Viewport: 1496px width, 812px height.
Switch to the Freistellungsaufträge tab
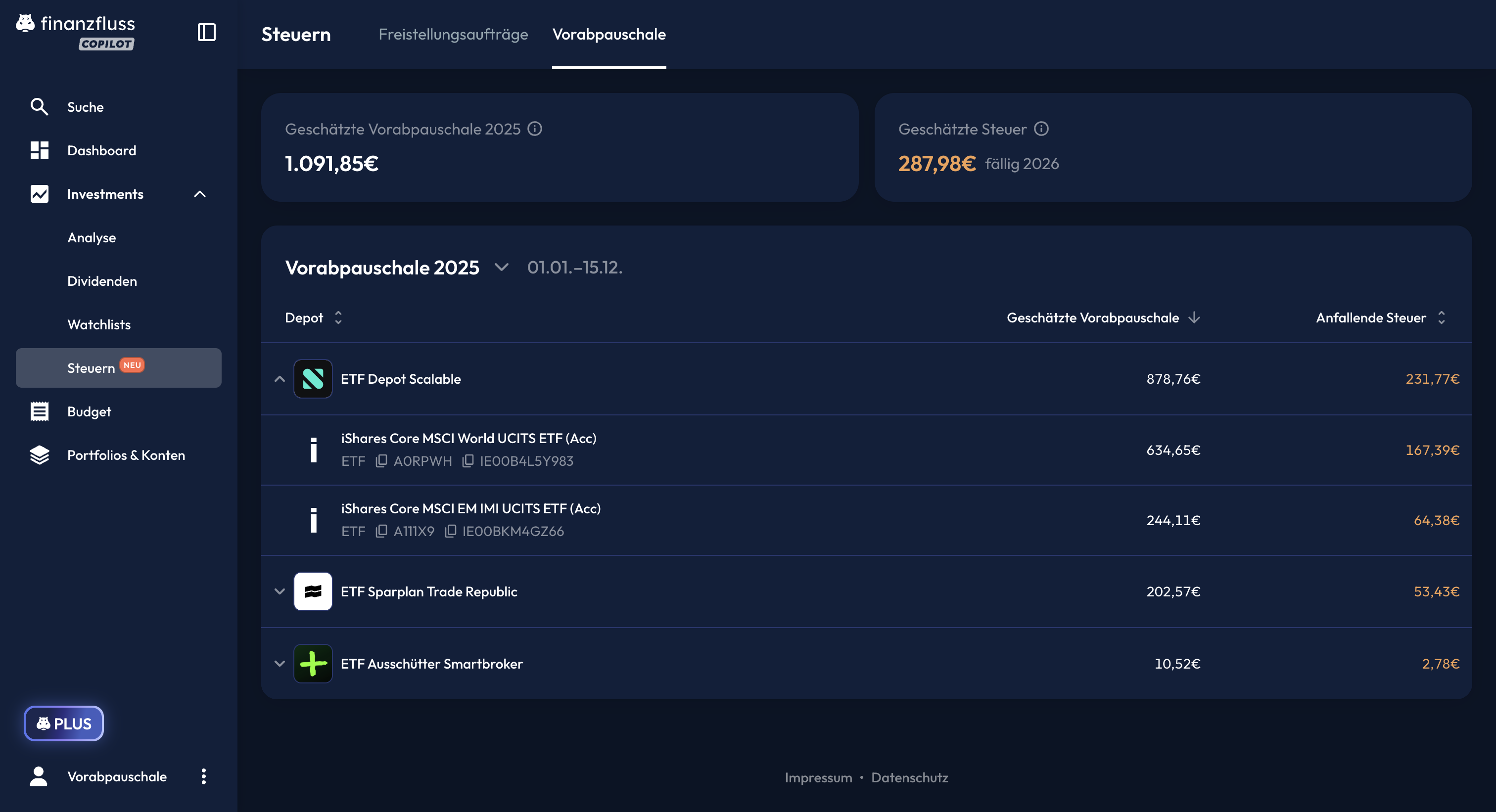tap(453, 34)
